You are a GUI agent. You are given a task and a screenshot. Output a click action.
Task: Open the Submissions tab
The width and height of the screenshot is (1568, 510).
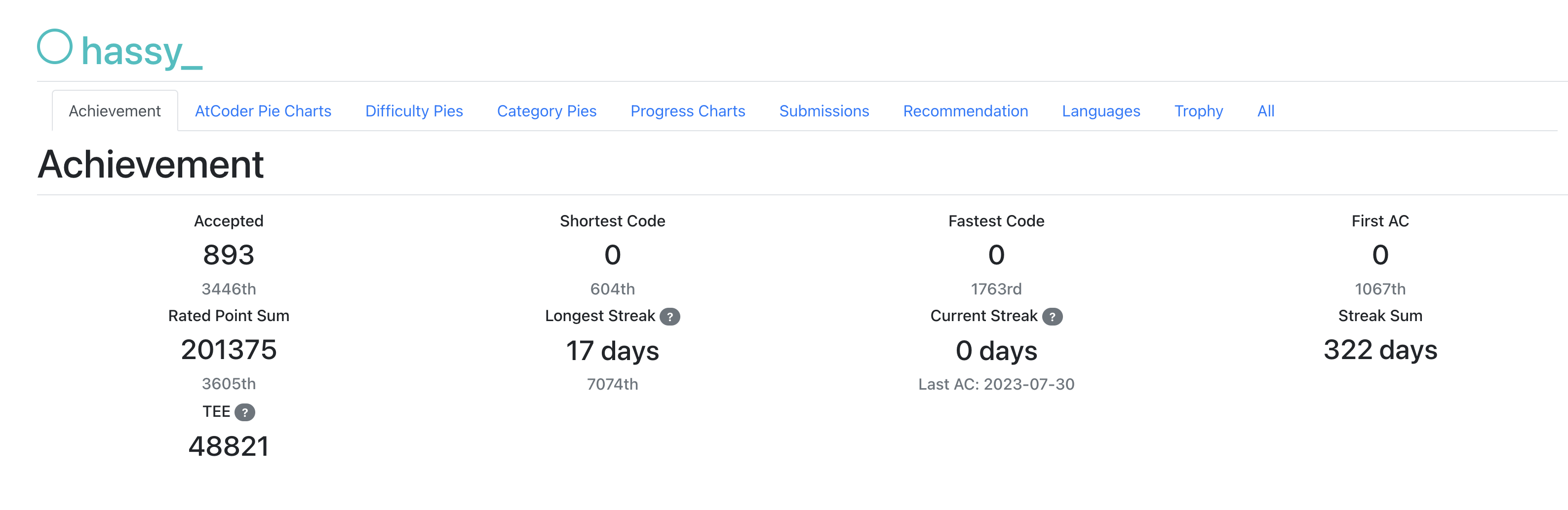[824, 111]
